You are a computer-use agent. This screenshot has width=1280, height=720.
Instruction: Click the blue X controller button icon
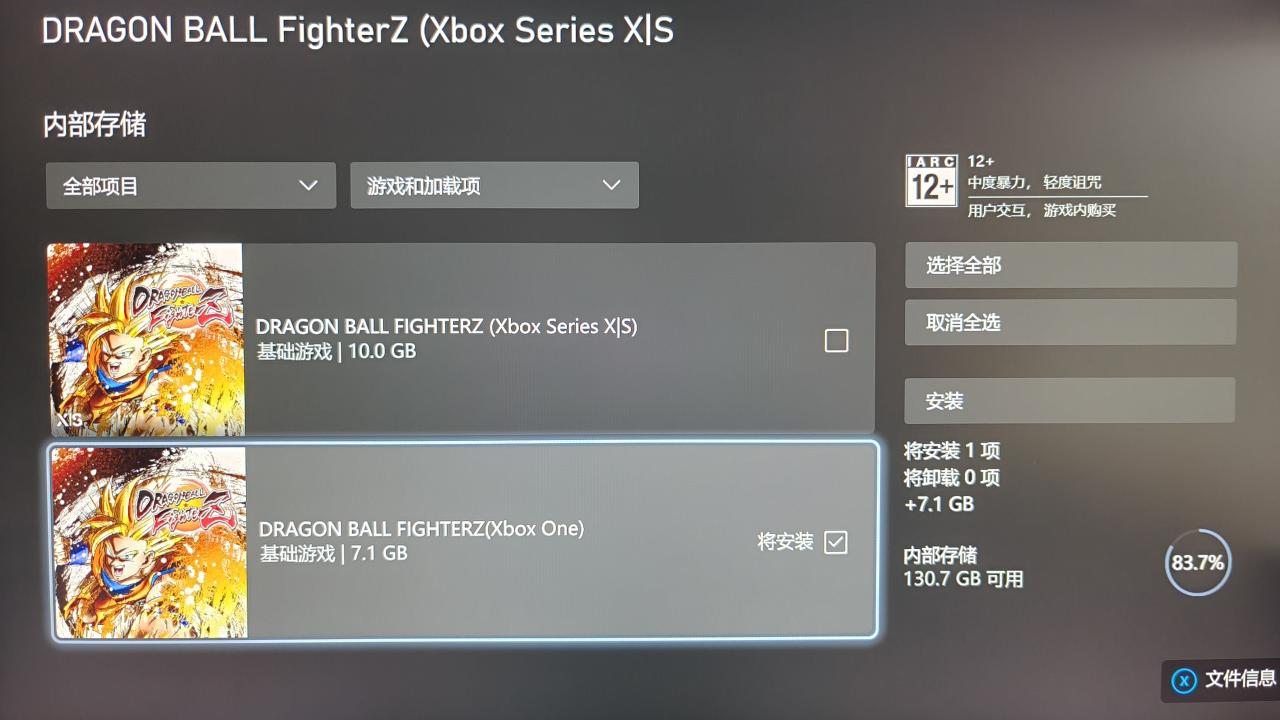pyautogui.click(x=1184, y=681)
